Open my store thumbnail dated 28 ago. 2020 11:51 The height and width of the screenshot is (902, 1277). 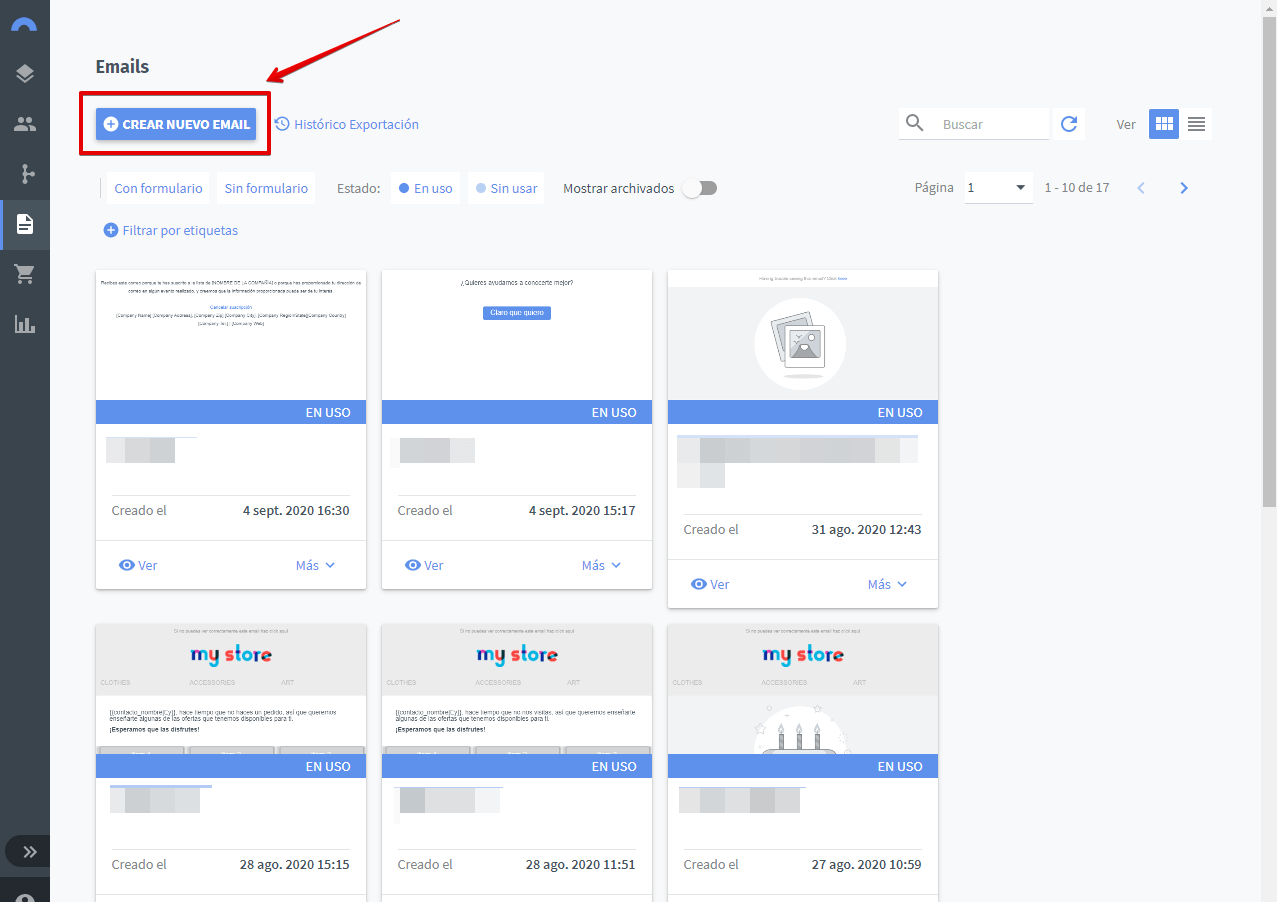pyautogui.click(x=517, y=689)
